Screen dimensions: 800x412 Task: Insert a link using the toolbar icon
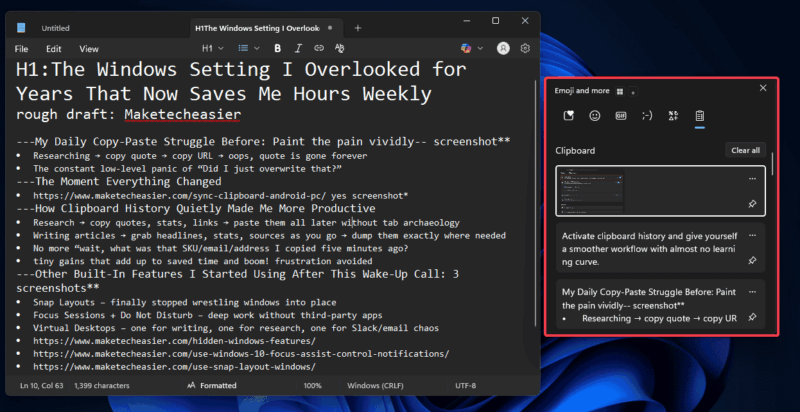[x=319, y=48]
